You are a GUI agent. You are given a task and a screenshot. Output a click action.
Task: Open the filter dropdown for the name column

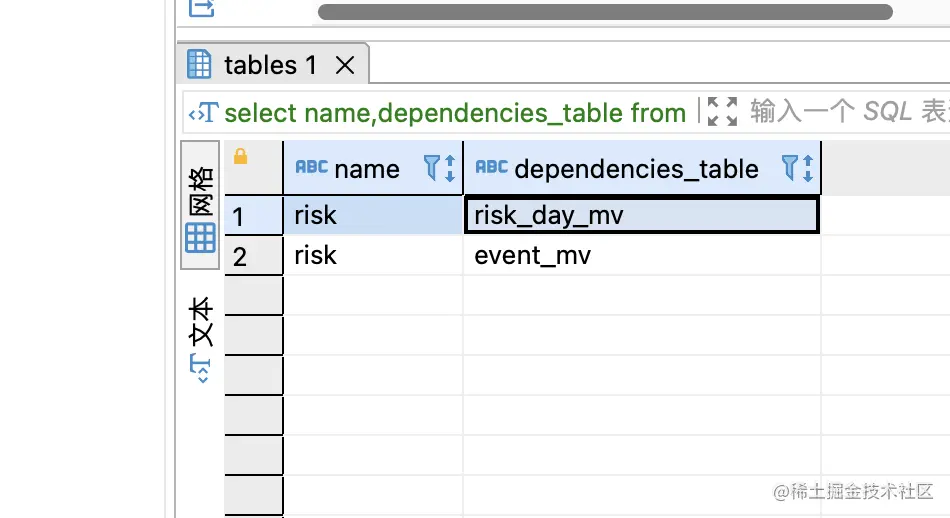(433, 168)
